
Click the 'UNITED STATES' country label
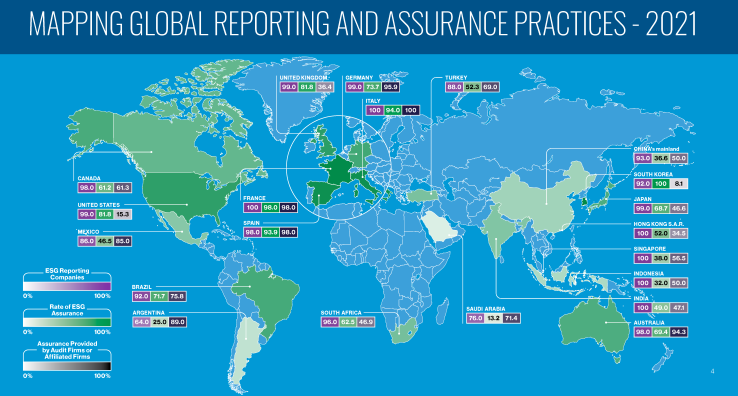[99, 205]
